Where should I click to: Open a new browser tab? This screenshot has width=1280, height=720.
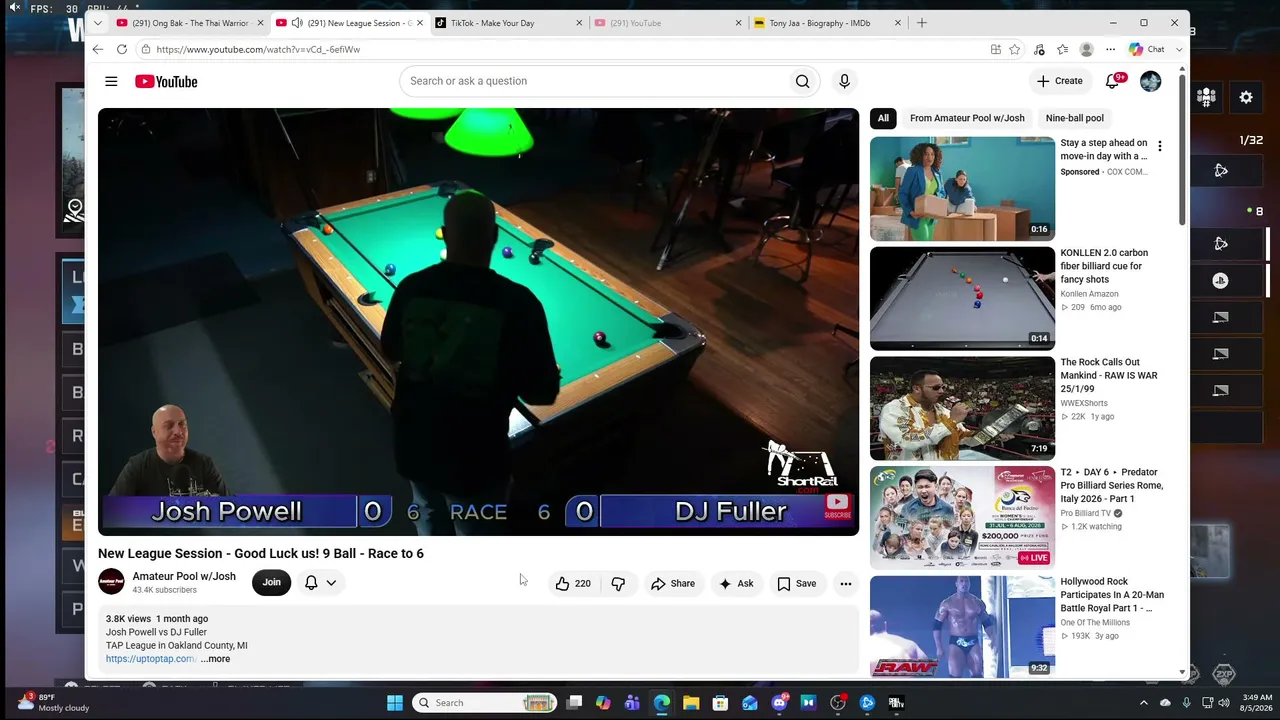point(921,23)
